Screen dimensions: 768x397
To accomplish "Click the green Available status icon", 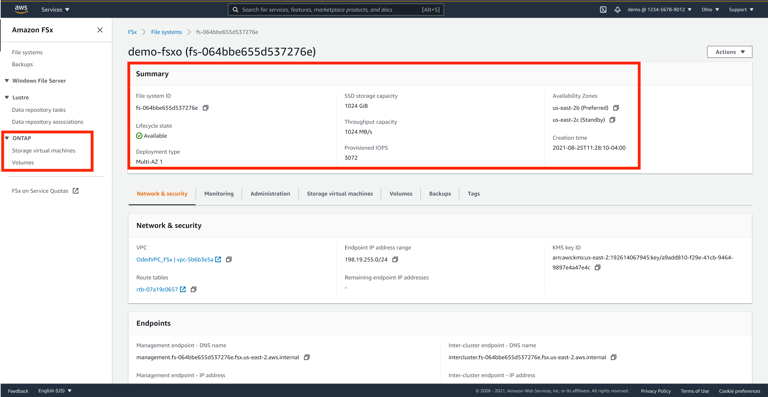I will pyautogui.click(x=139, y=136).
